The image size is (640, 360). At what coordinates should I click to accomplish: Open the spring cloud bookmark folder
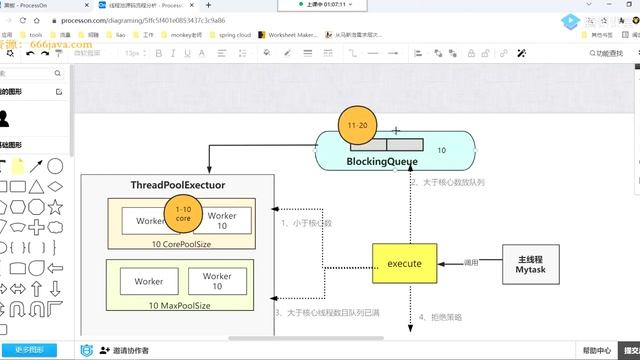pos(230,35)
